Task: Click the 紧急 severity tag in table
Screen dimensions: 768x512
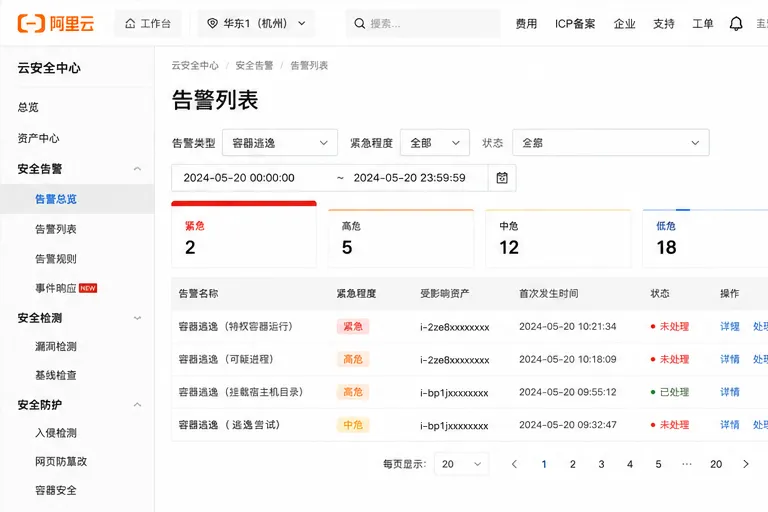Action: [353, 326]
